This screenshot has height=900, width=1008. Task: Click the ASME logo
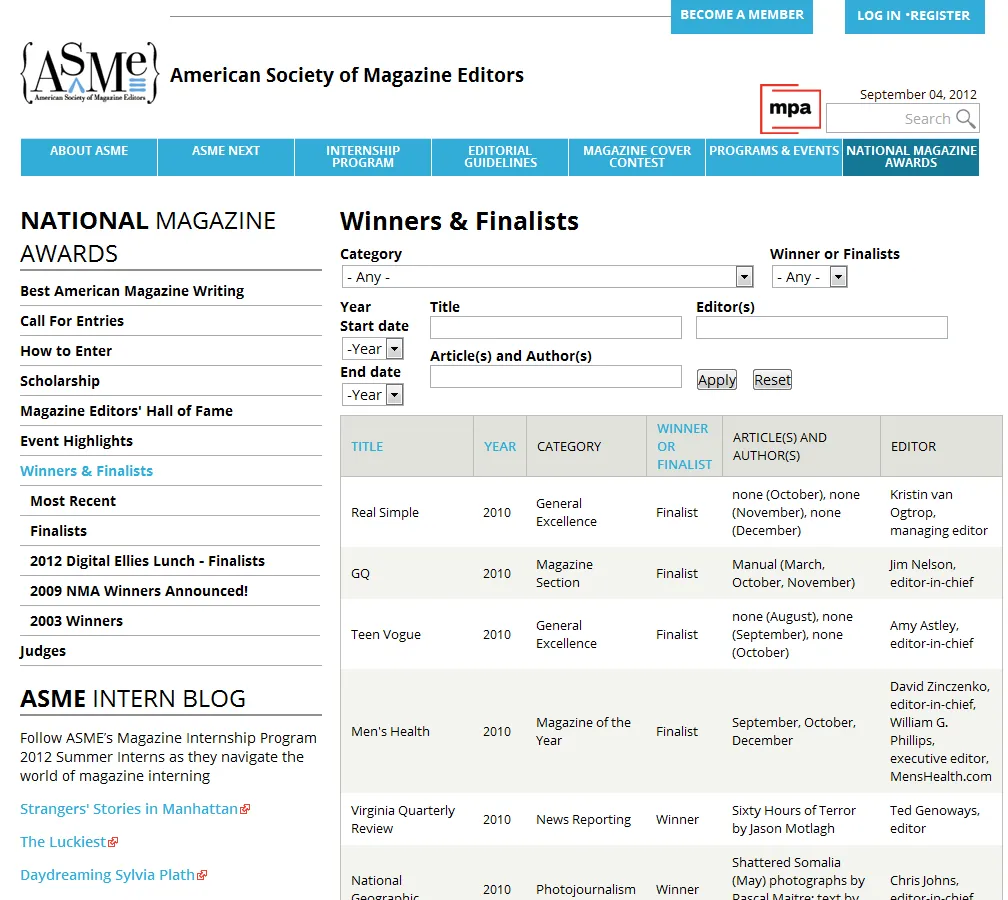89,73
